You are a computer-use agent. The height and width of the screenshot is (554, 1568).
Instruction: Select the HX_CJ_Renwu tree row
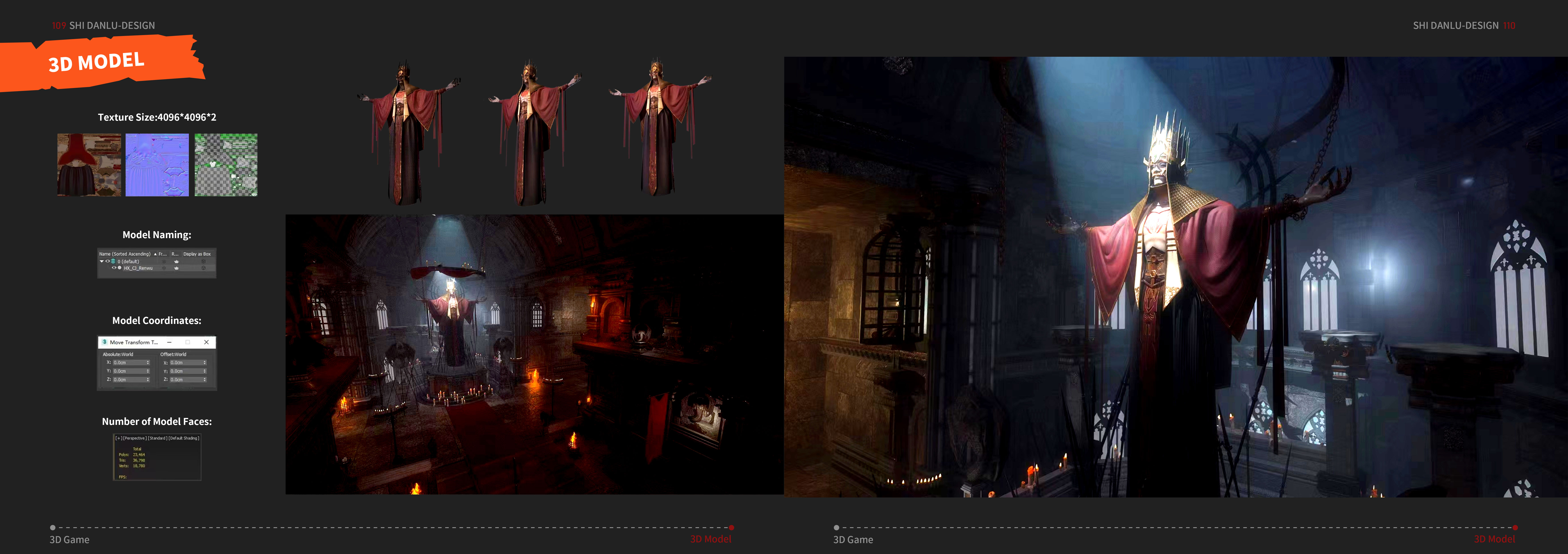pos(157,268)
